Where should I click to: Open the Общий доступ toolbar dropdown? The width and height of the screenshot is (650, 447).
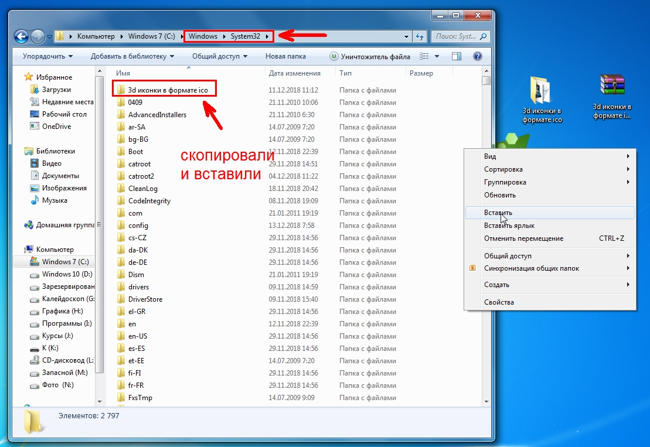pos(219,56)
